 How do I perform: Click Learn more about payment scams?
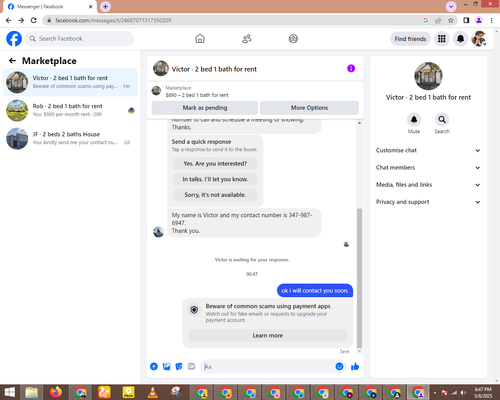pyautogui.click(x=268, y=336)
